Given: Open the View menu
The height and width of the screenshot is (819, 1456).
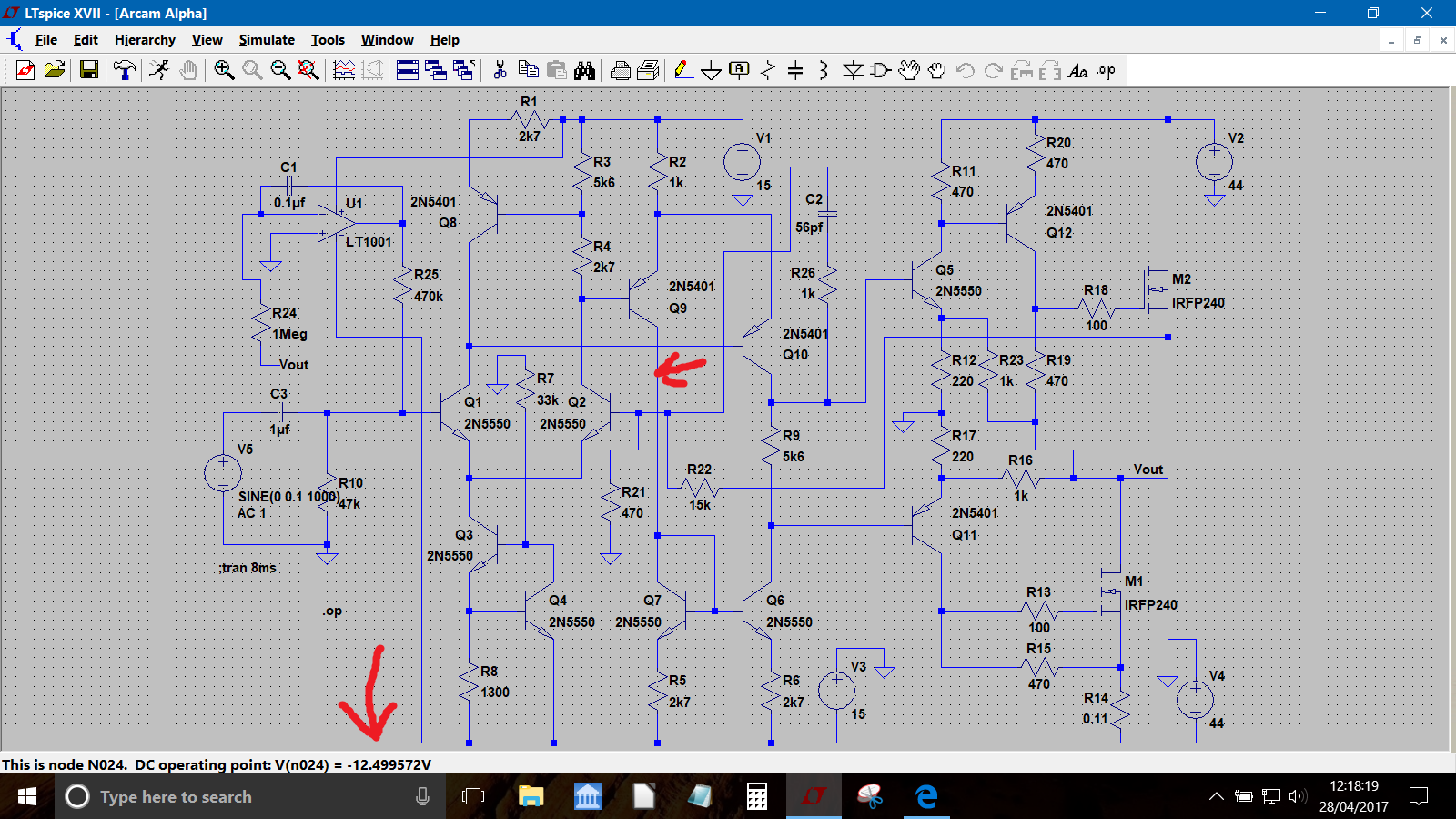Looking at the screenshot, I should 207,40.
